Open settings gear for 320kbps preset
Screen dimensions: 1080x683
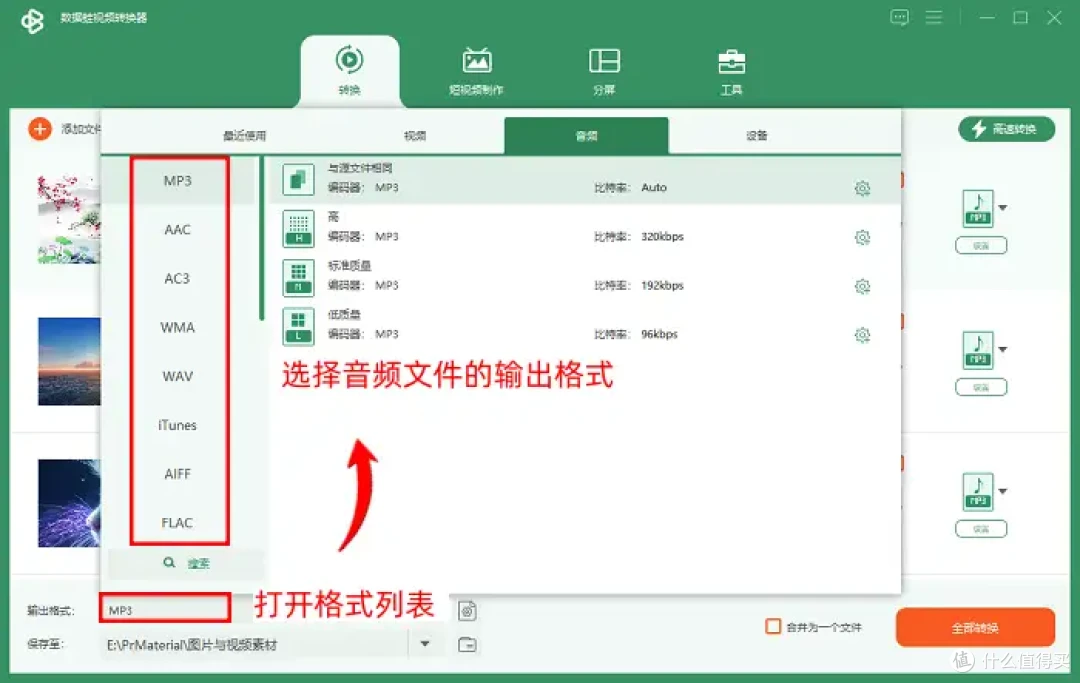(862, 237)
